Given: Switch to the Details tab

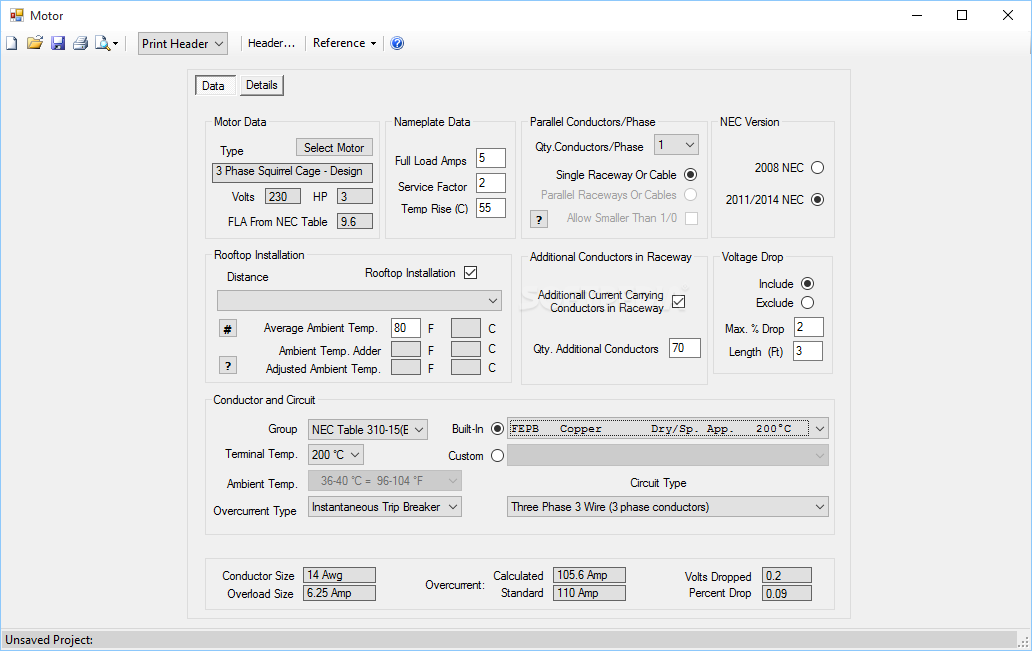Looking at the screenshot, I should (x=261, y=85).
